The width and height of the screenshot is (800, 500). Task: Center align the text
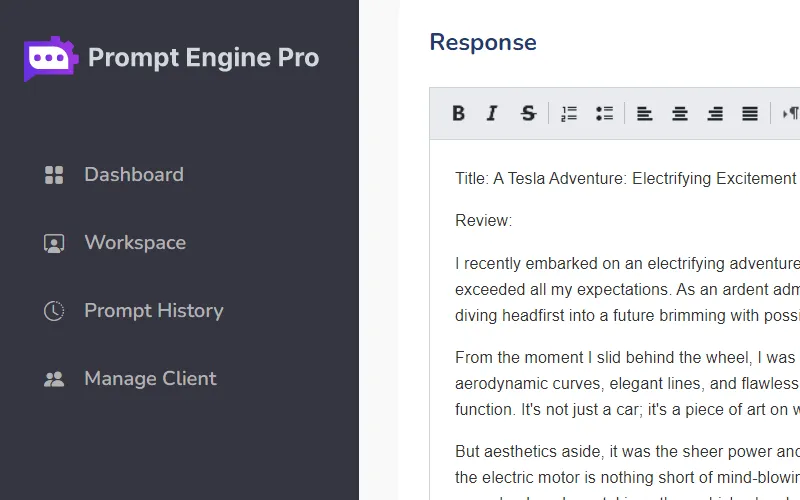point(680,114)
